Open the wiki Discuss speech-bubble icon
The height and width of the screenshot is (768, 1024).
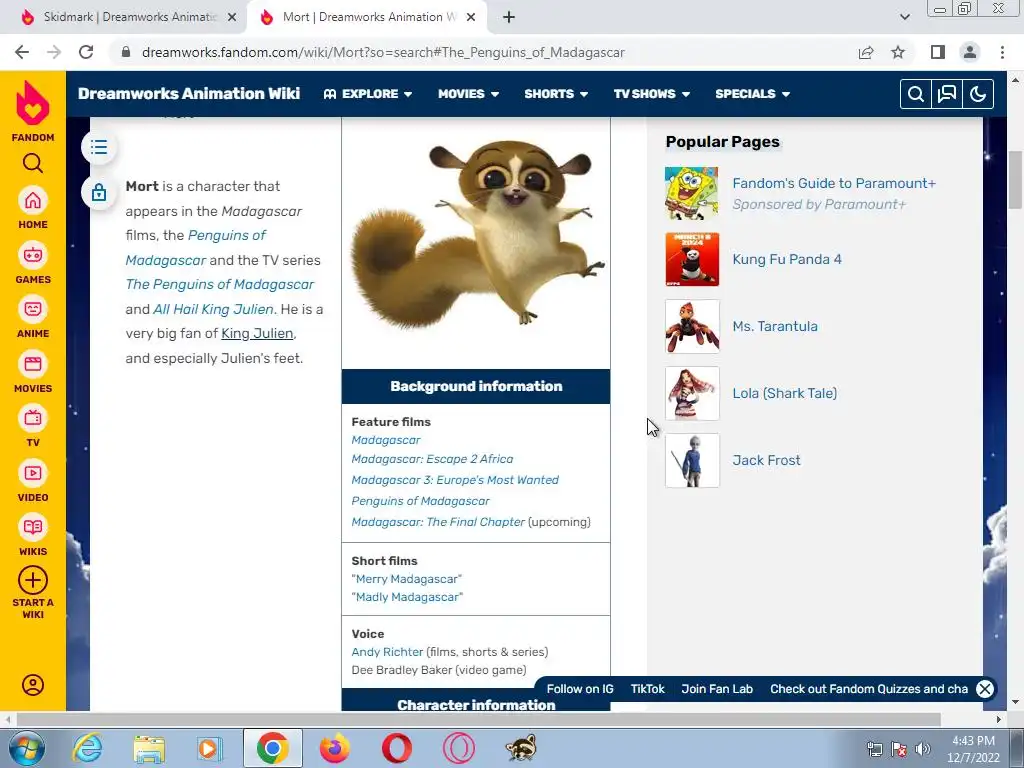point(947,94)
